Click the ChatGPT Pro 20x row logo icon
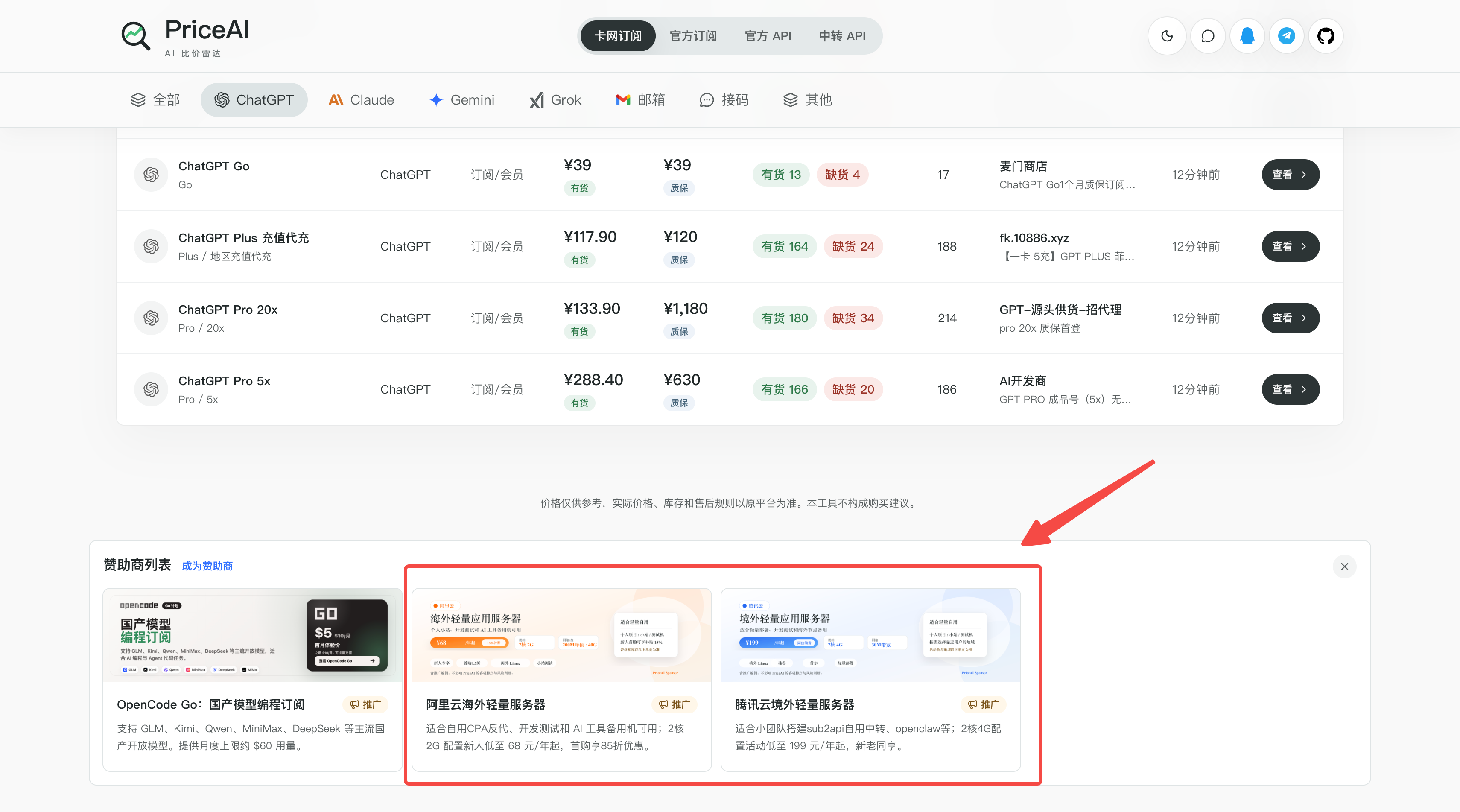Image resolution: width=1460 pixels, height=812 pixels. click(x=151, y=318)
